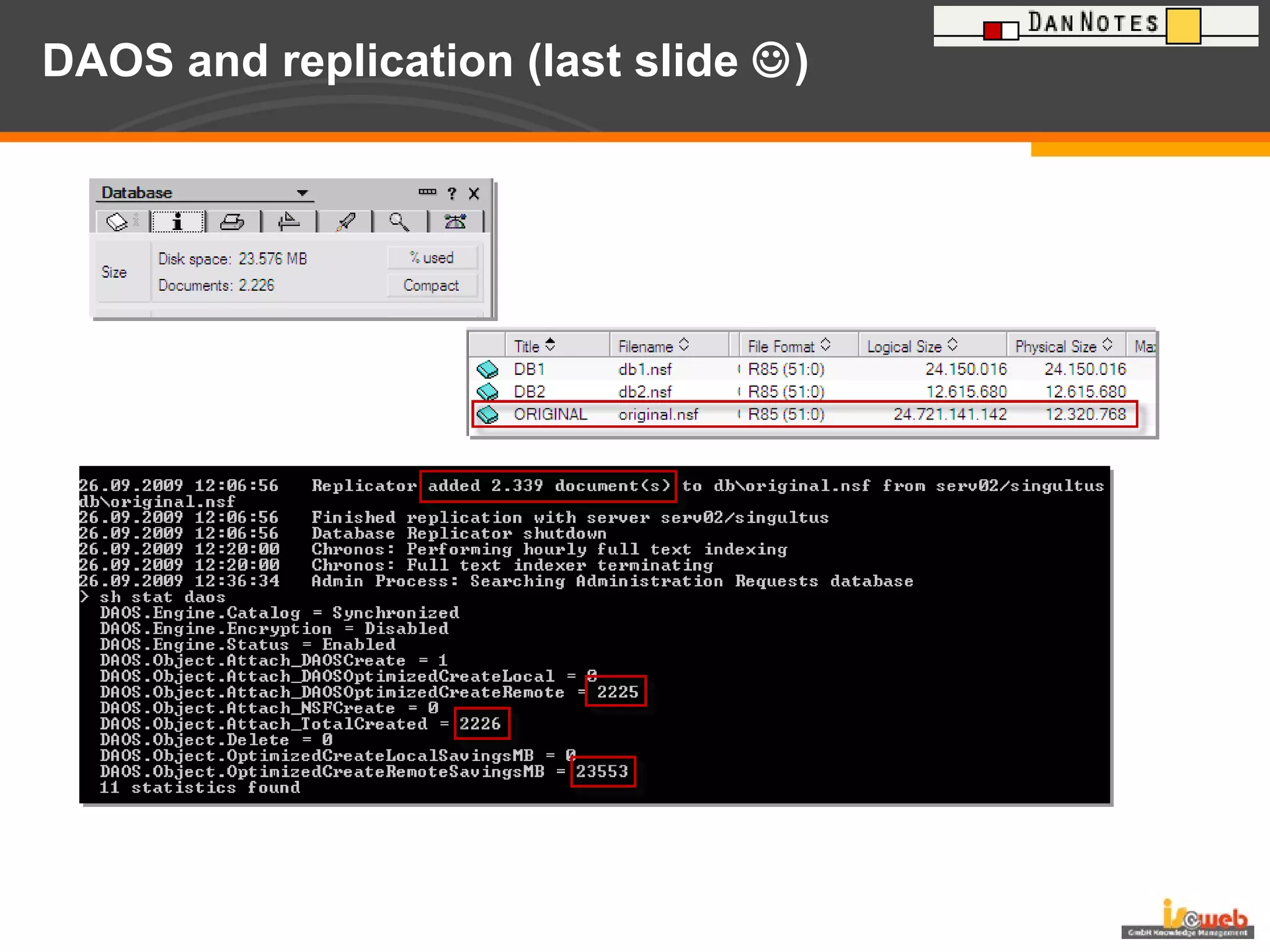Click the % used button
This screenshot has width=1270, height=952.
tap(432, 258)
